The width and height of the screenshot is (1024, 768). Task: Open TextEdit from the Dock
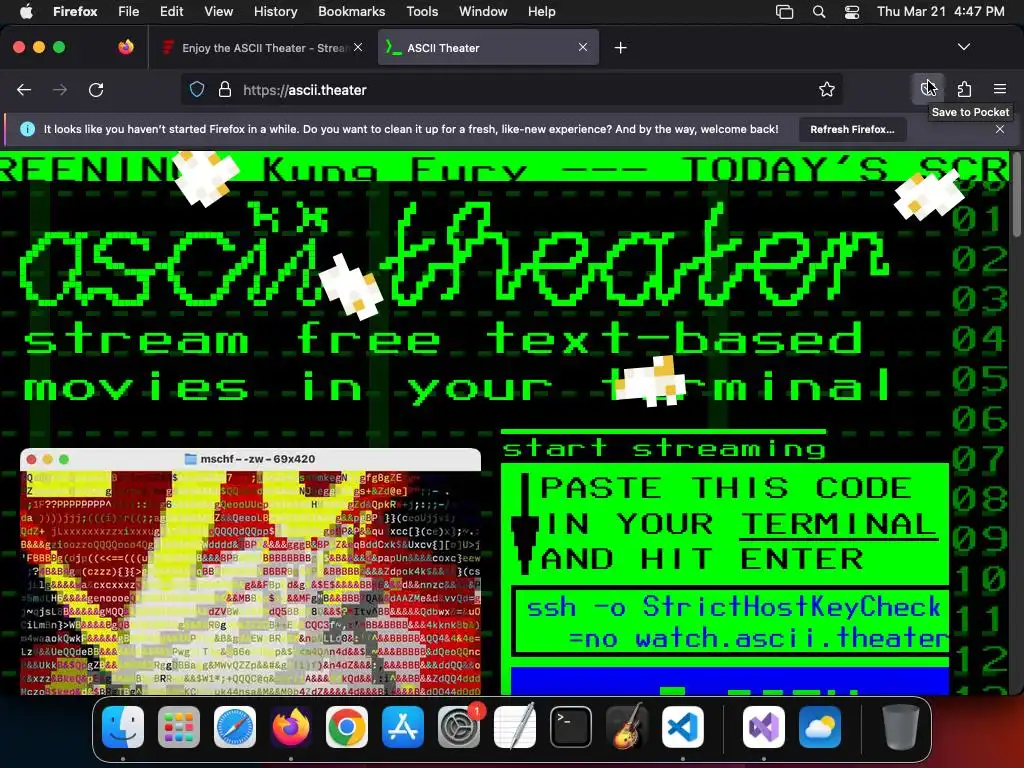point(515,727)
